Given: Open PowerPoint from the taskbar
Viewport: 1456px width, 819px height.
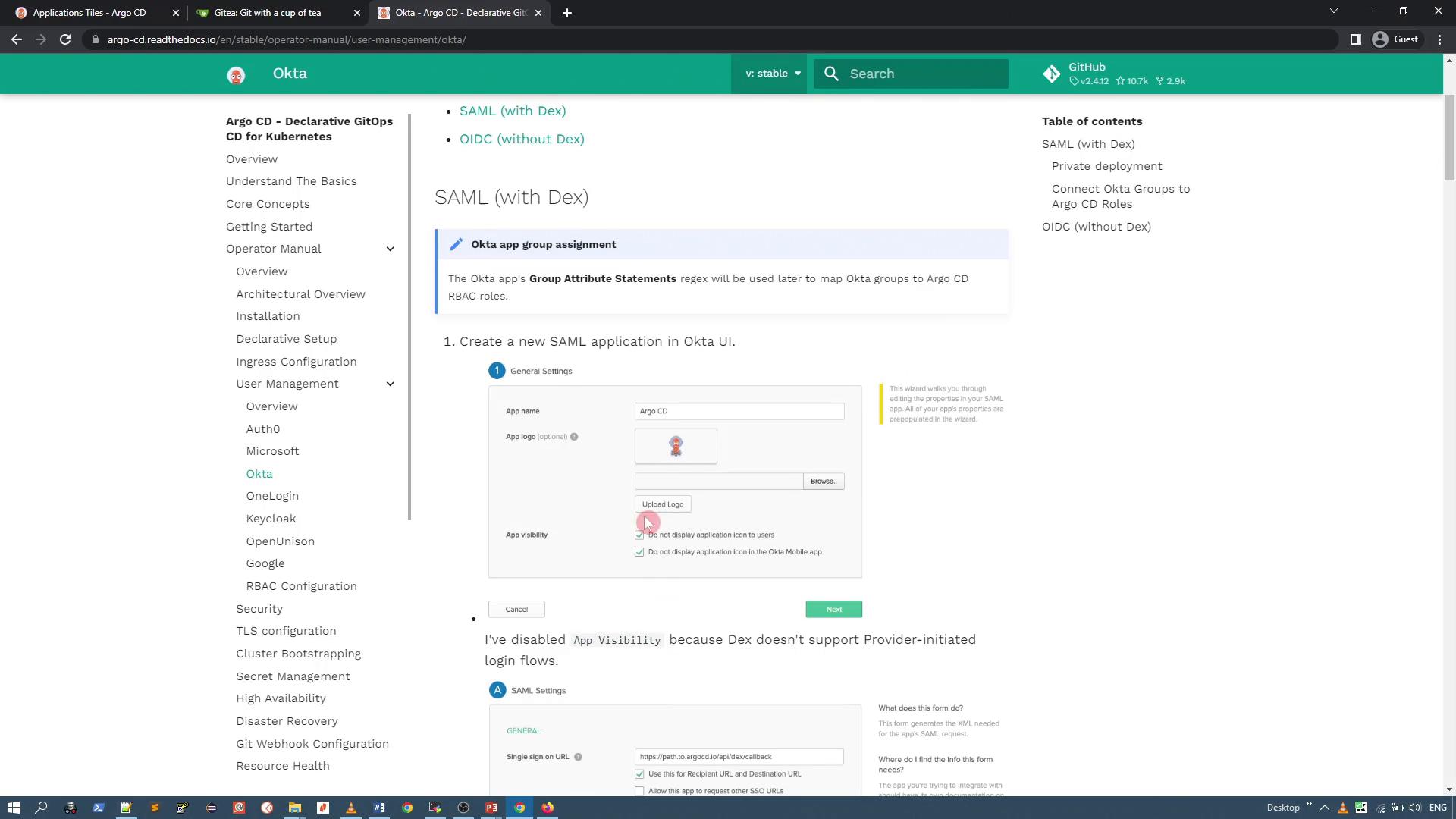Looking at the screenshot, I should point(491,808).
